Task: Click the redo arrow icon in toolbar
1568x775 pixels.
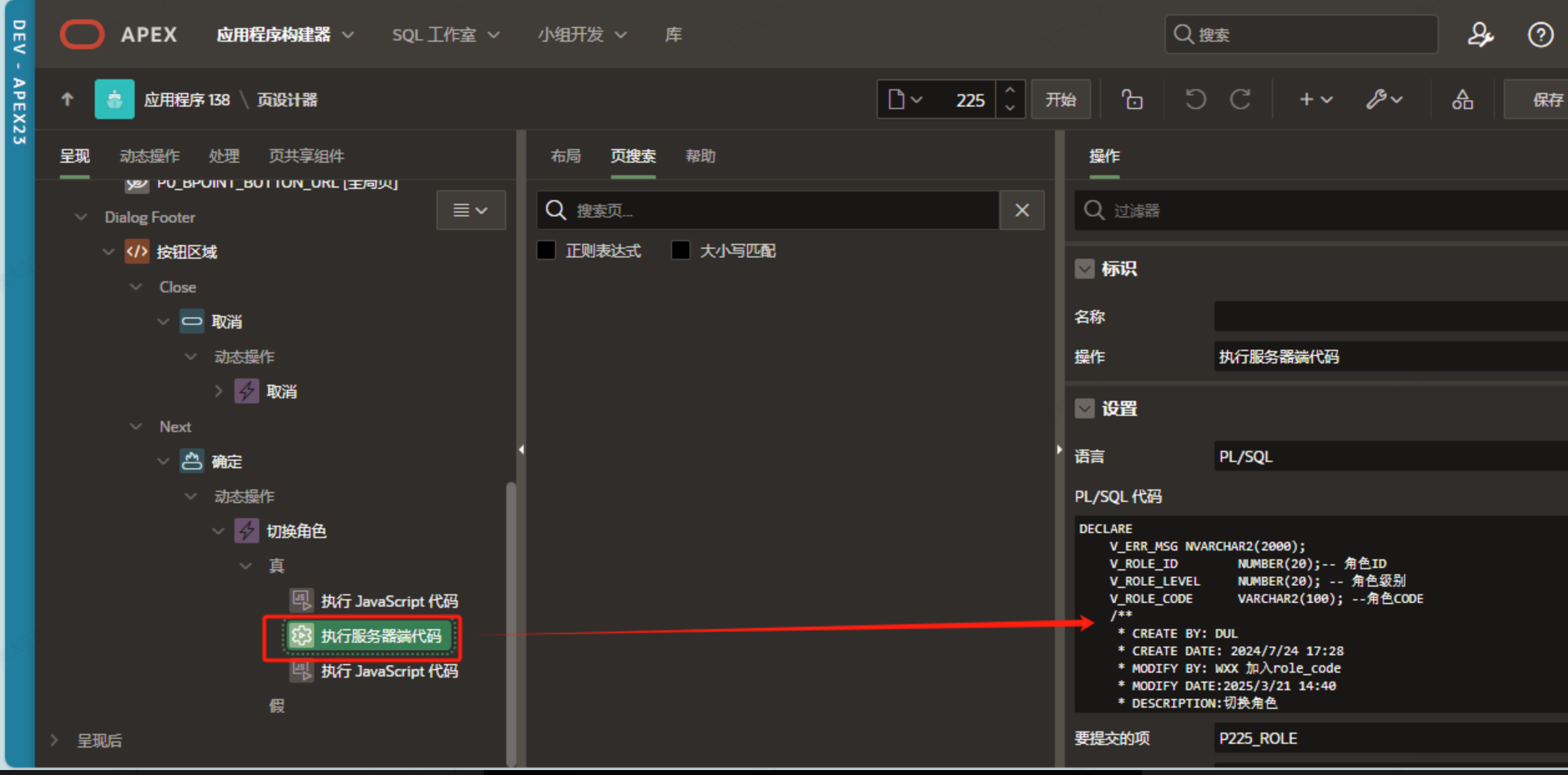Action: pos(1240,100)
